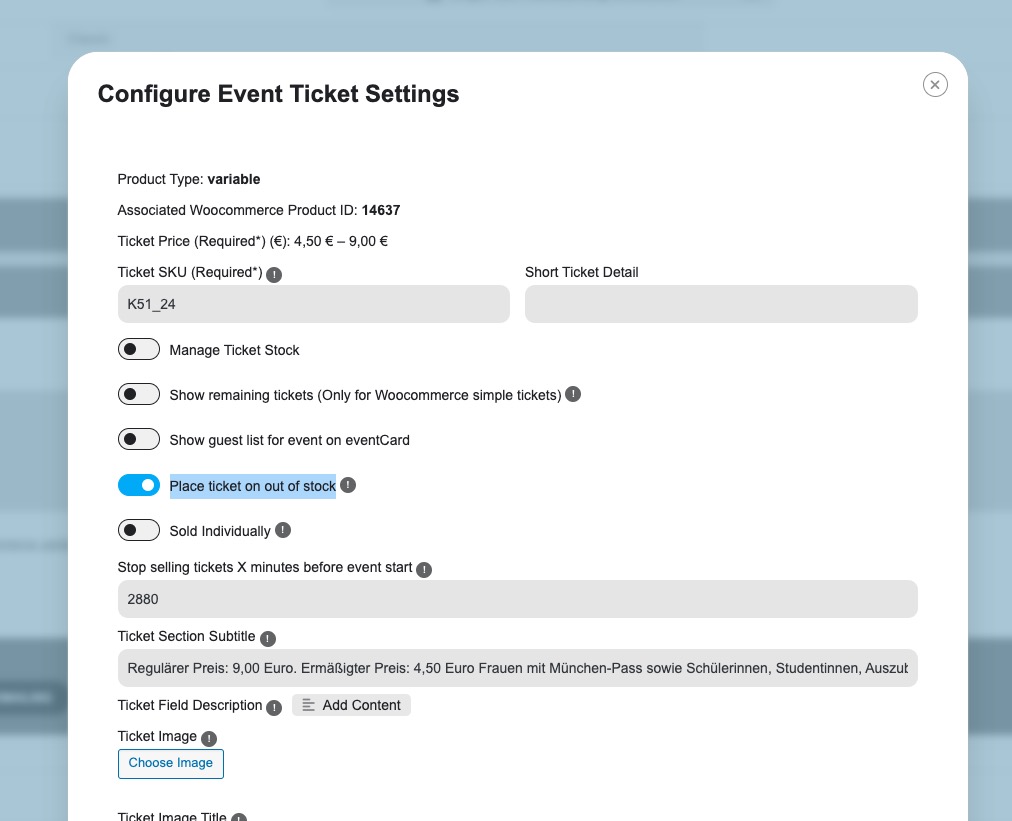Click info icon next to Ticket SKU

point(274,274)
